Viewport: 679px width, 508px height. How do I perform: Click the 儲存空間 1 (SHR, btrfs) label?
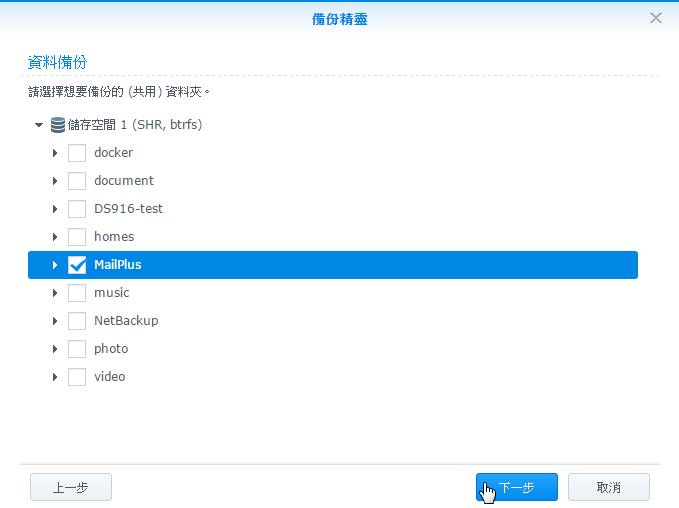tap(135, 125)
